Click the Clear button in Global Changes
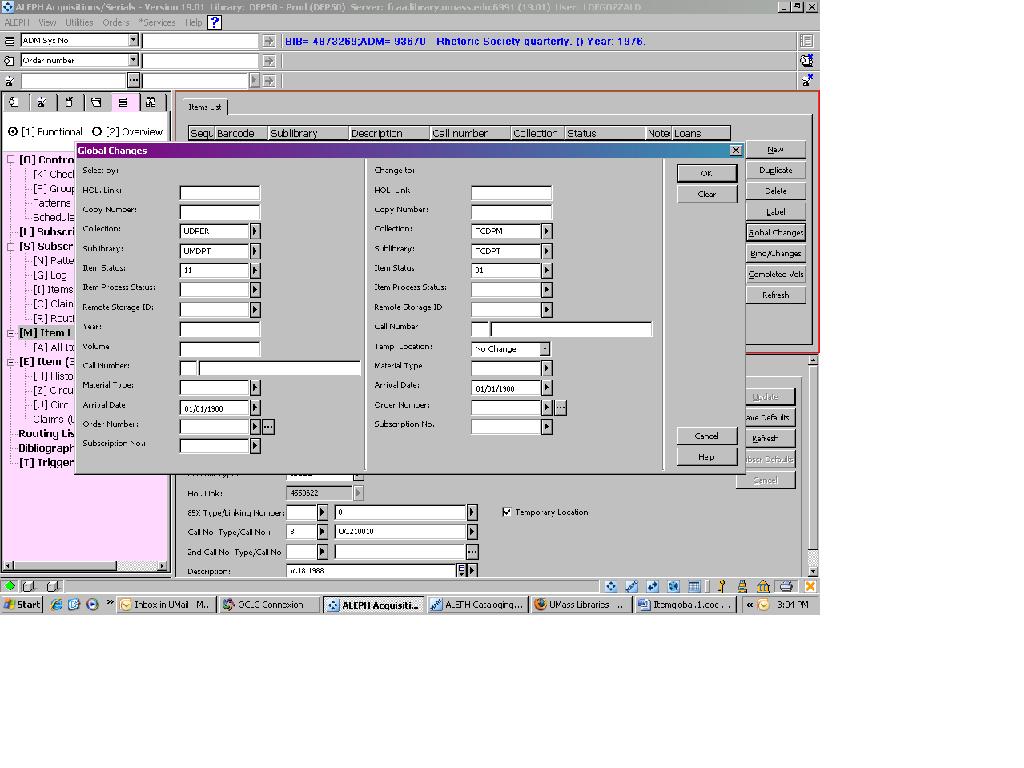Image resolution: width=1024 pixels, height=768 pixels. [x=706, y=194]
